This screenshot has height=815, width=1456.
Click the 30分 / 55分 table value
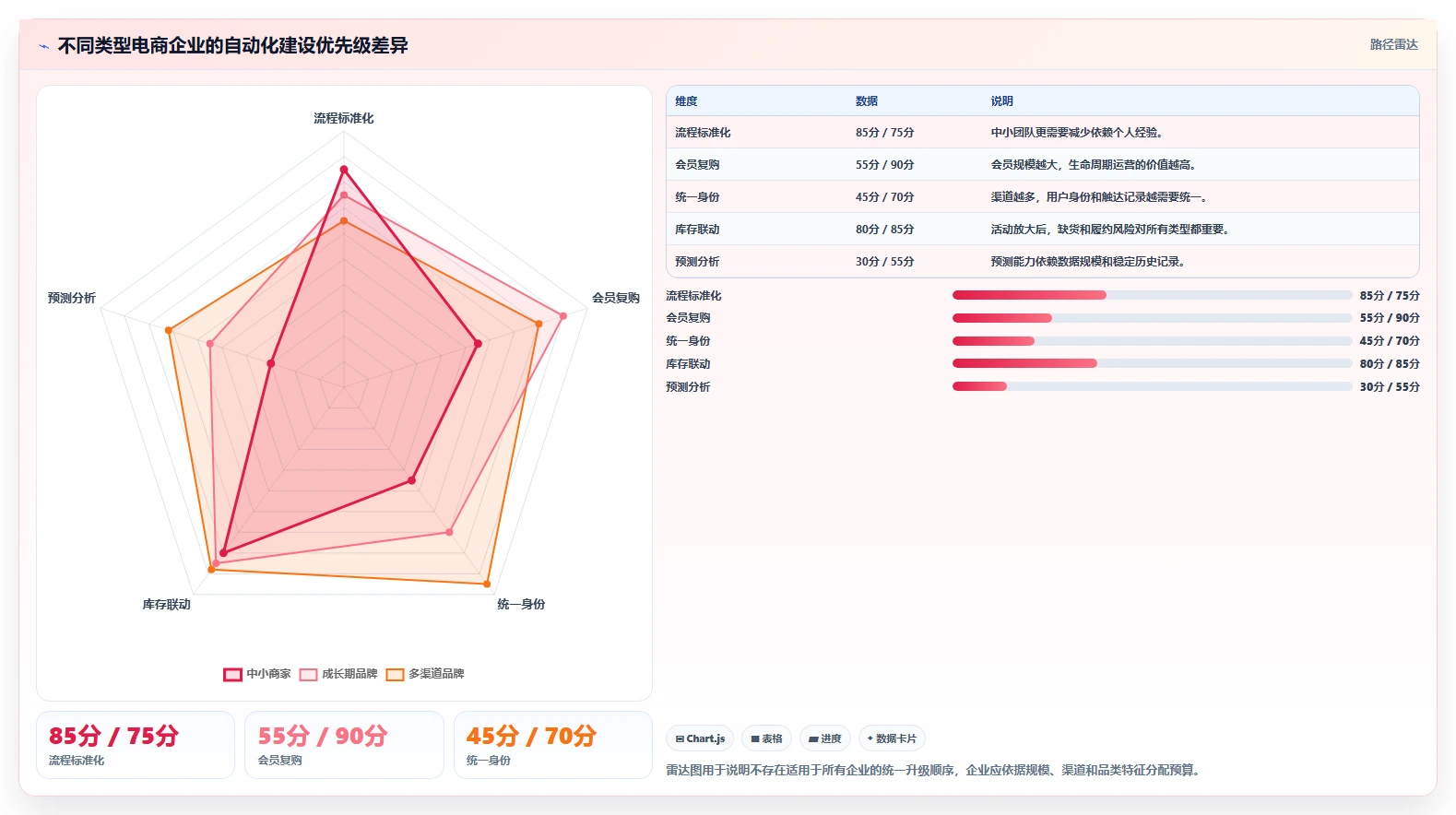pos(884,262)
